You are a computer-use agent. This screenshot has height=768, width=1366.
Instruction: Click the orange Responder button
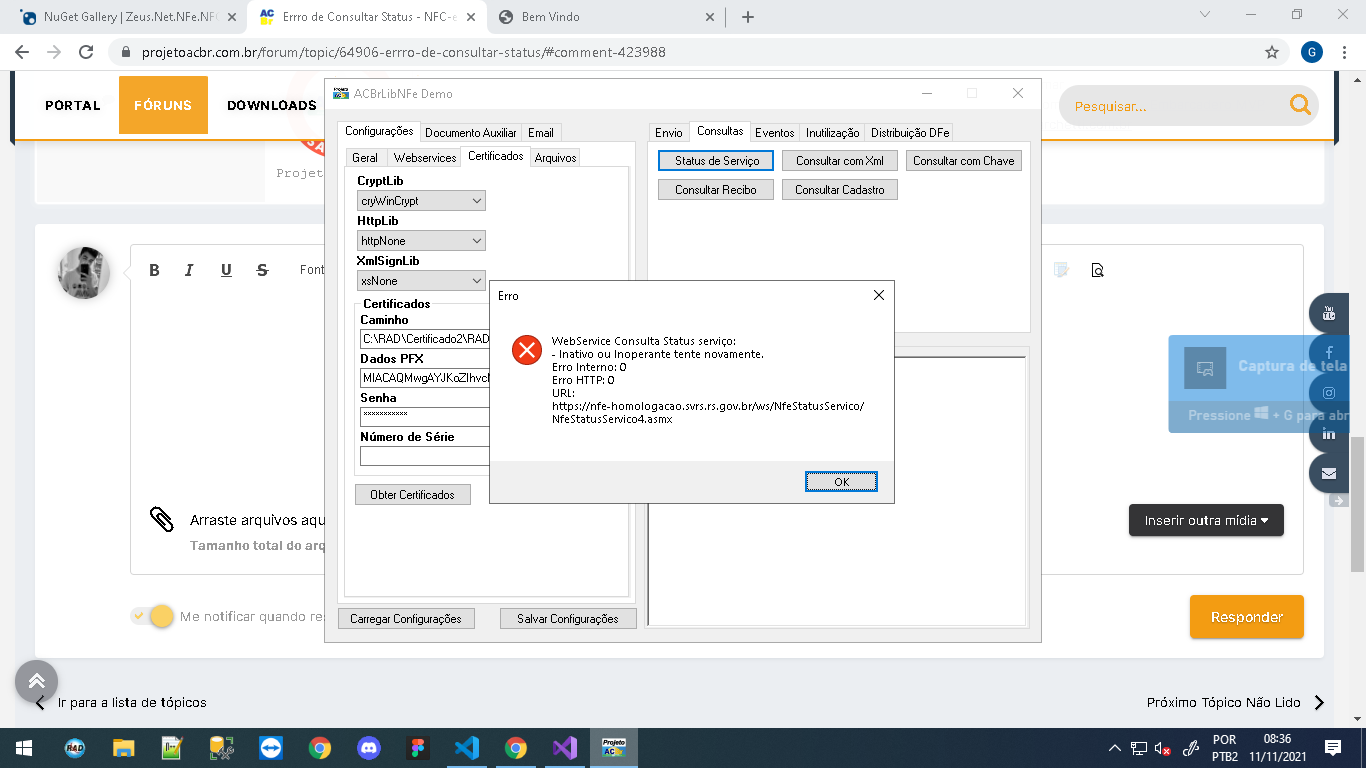1246,617
